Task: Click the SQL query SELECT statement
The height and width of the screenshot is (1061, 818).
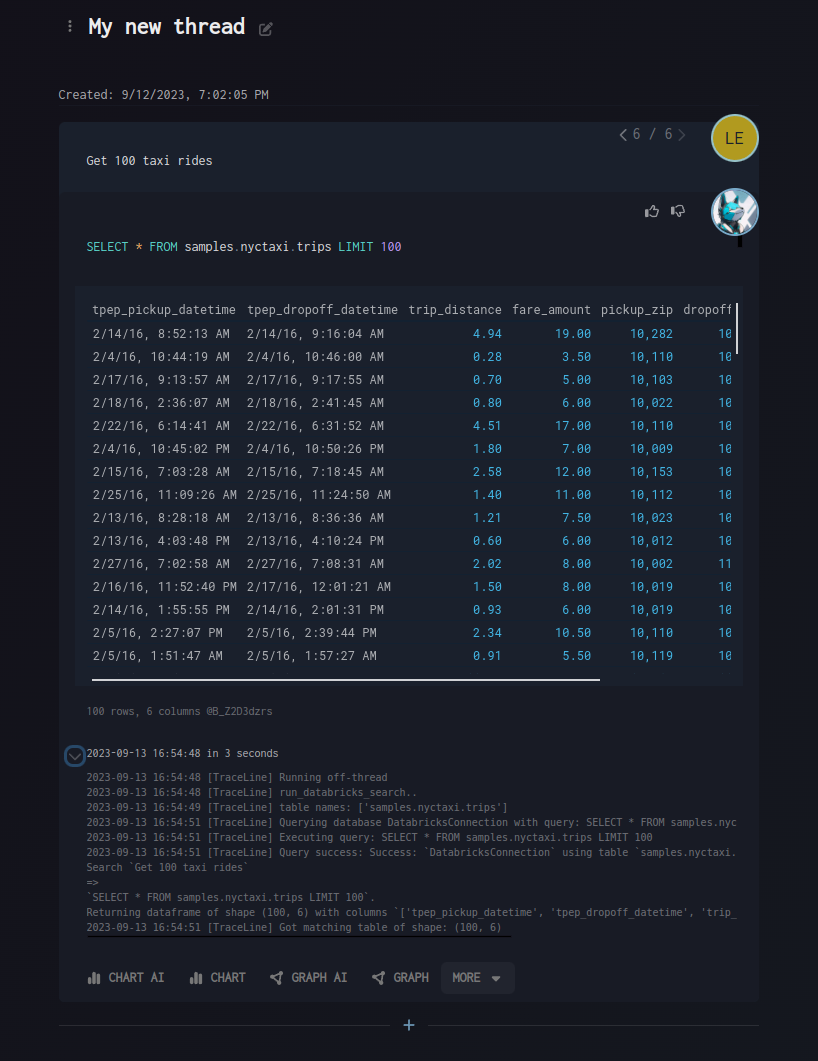Action: coord(244,246)
